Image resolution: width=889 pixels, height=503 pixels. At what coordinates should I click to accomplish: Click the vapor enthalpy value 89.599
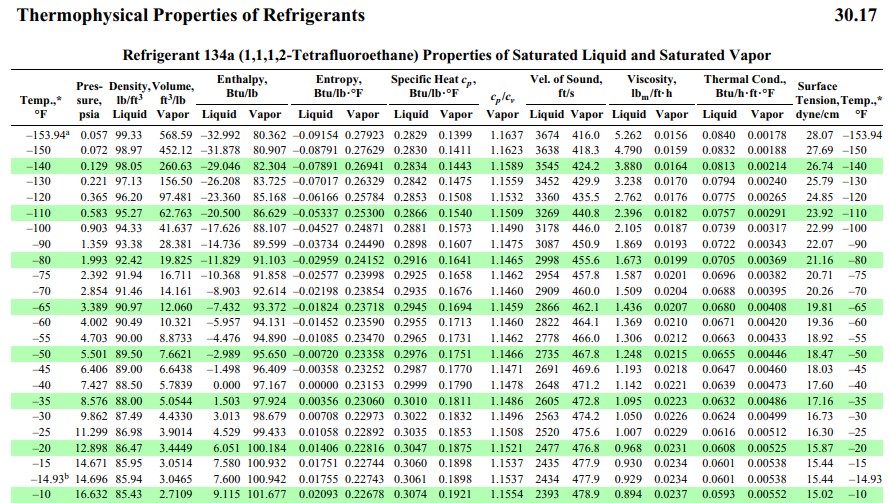tap(269, 244)
